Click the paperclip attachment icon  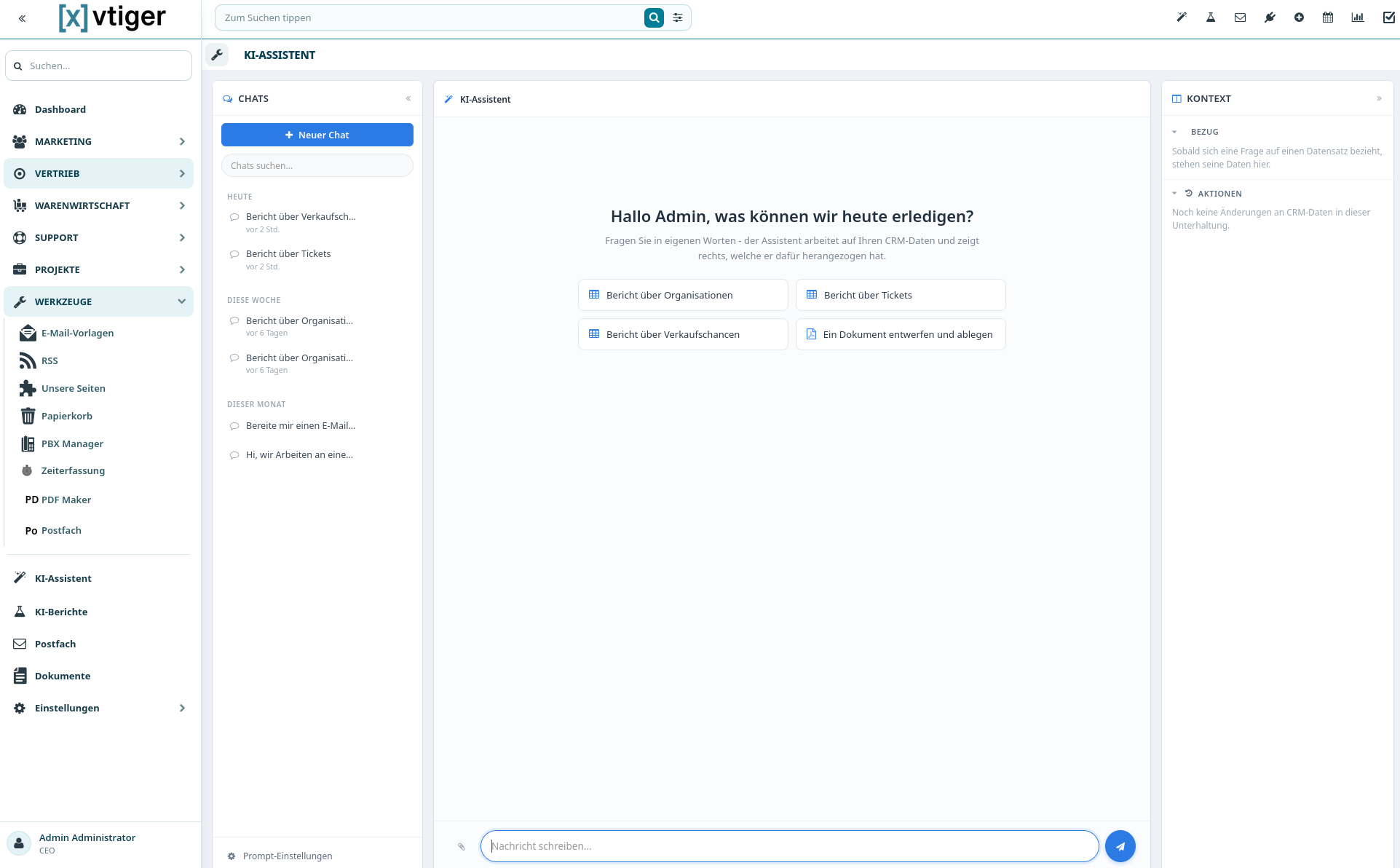(462, 846)
